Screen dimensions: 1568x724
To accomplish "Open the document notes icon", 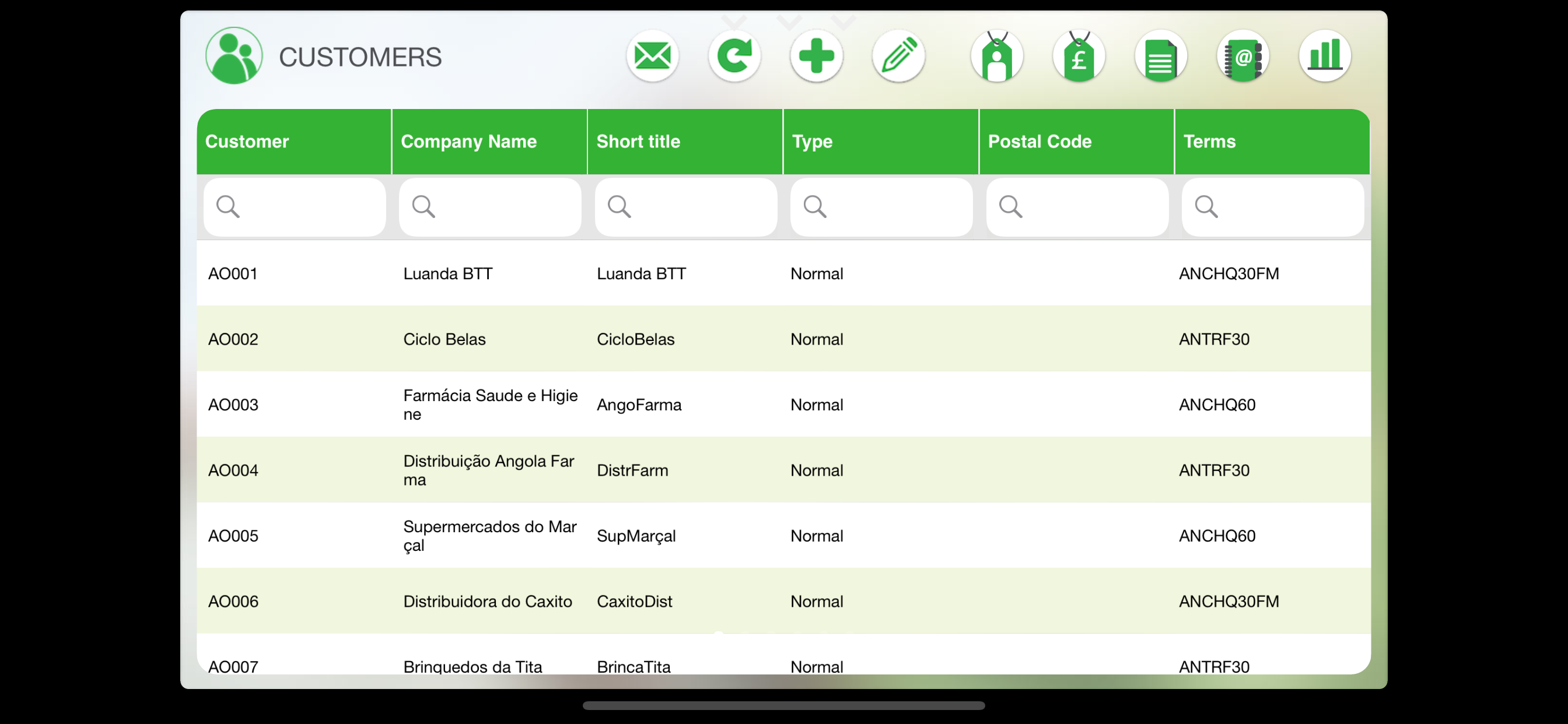I will click(1160, 57).
